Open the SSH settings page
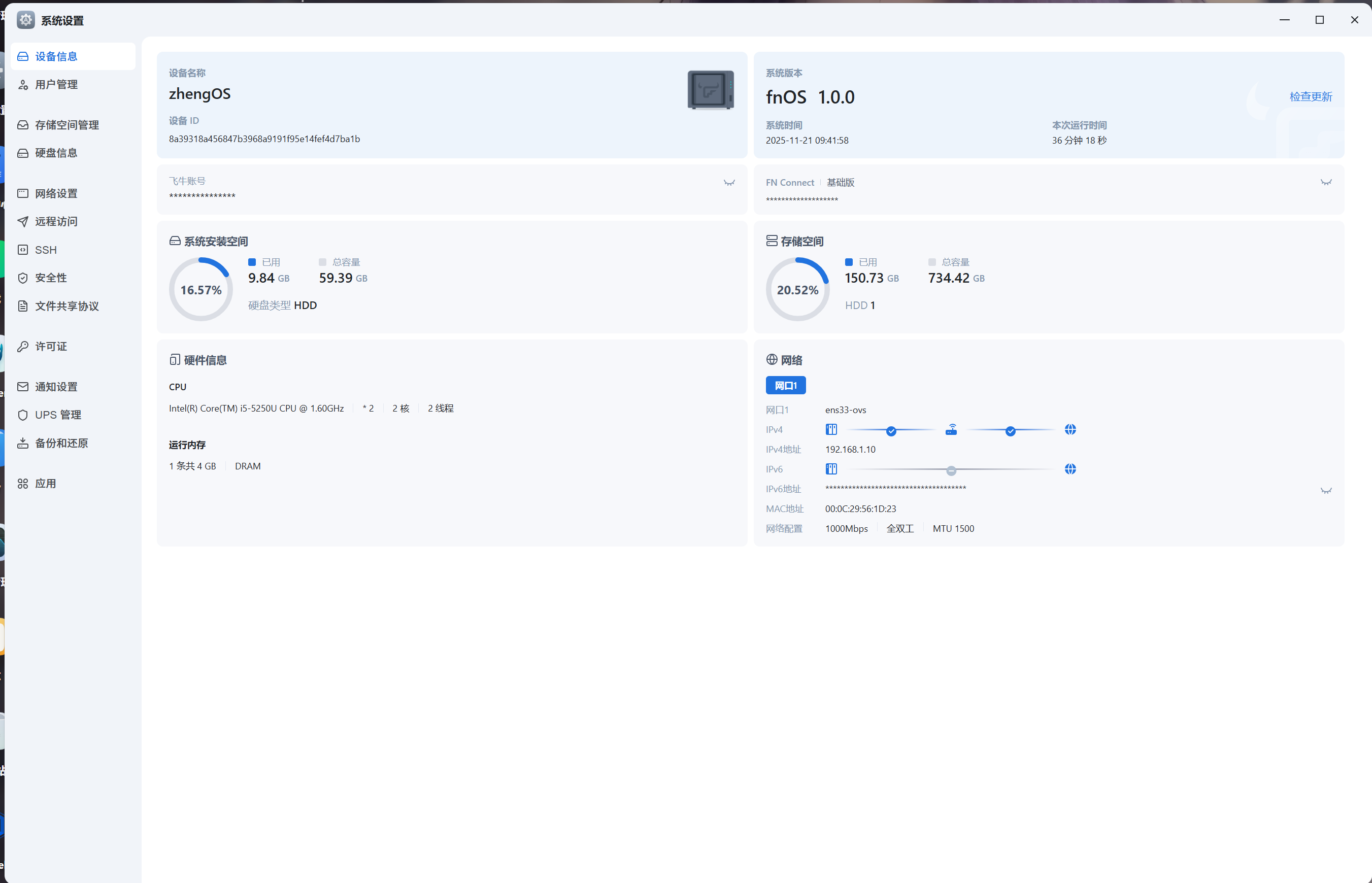The height and width of the screenshot is (883, 1372). [x=46, y=250]
